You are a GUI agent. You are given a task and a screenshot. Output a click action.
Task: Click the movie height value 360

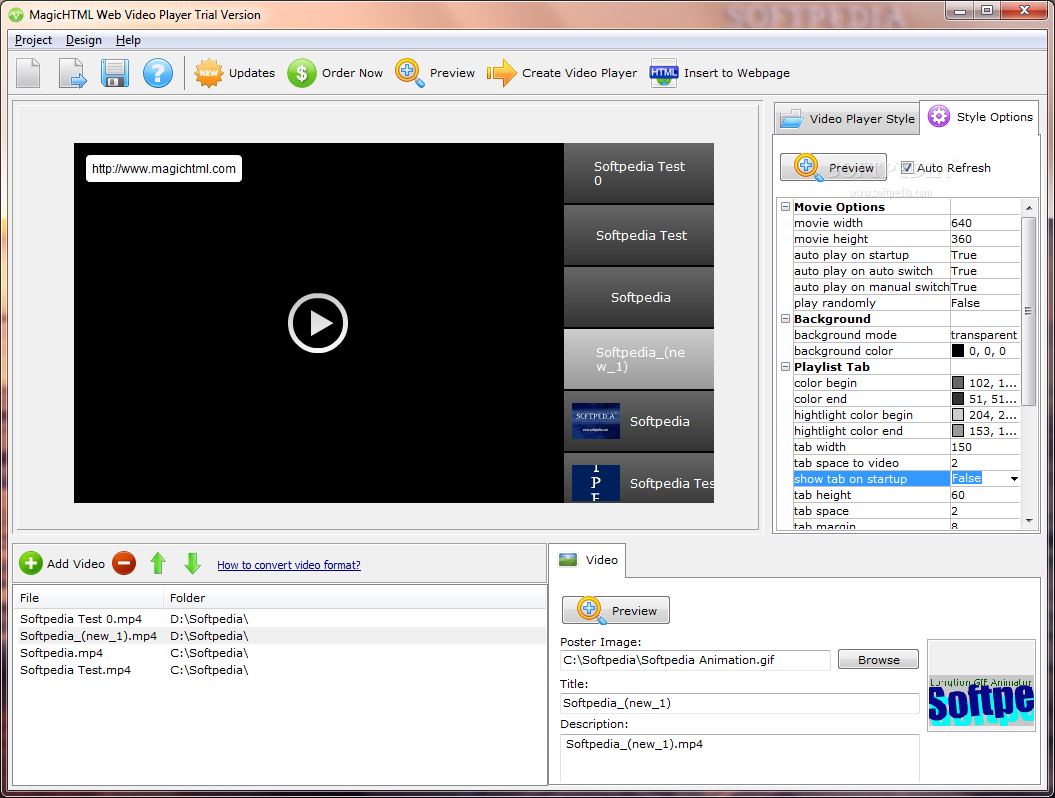(985, 239)
